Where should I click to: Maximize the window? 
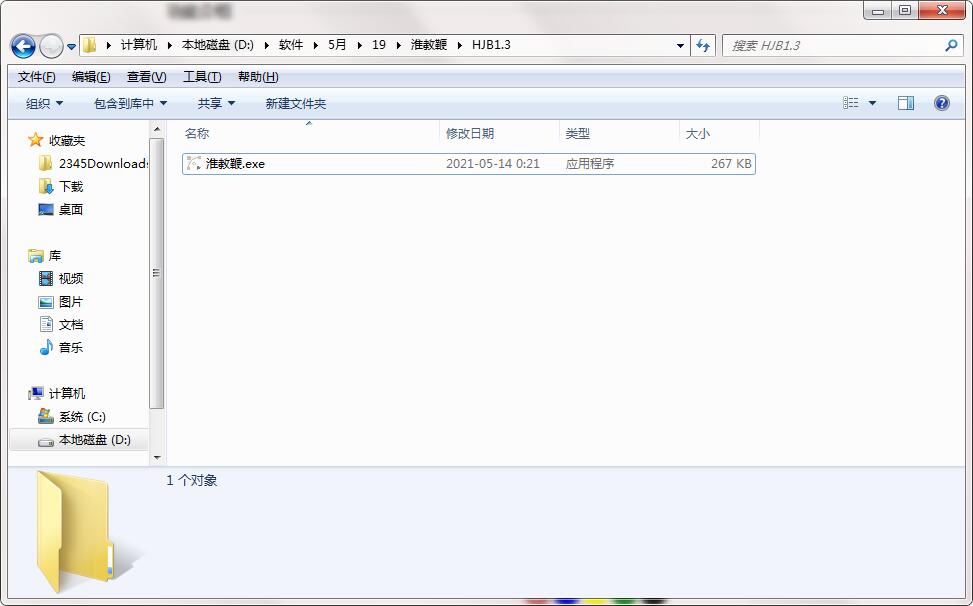point(905,10)
